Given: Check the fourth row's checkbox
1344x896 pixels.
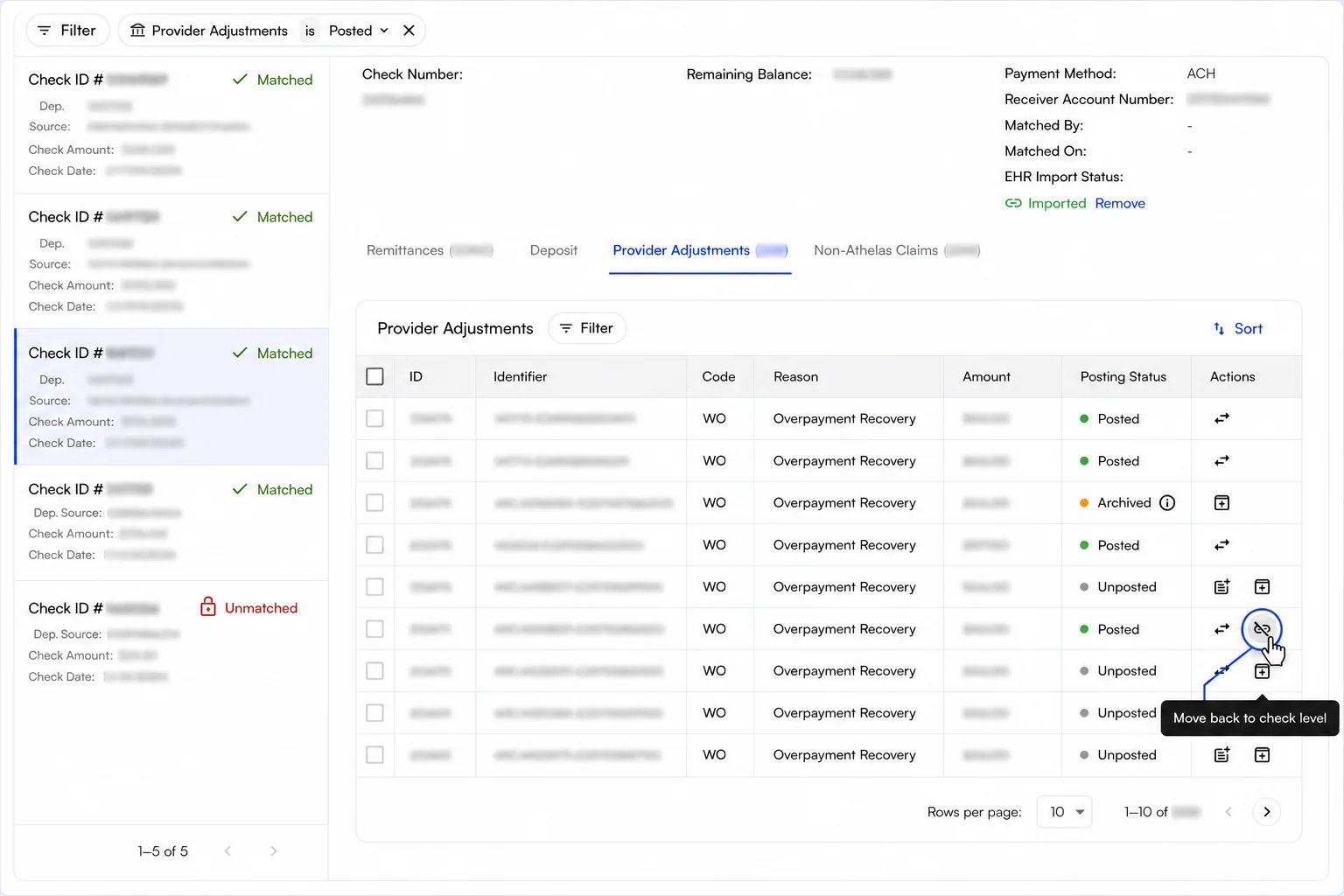Looking at the screenshot, I should (x=374, y=545).
